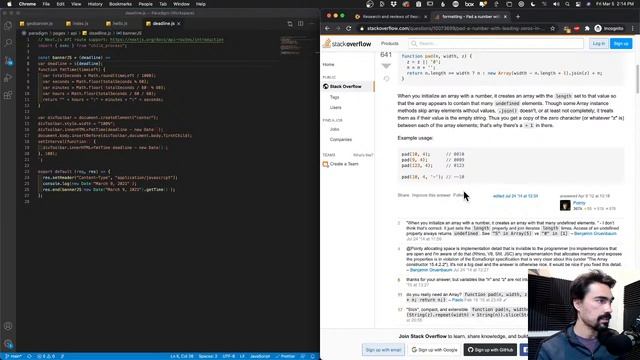Open Jobs in the sidebar
Screen dimensions: 640x360
(334, 129)
